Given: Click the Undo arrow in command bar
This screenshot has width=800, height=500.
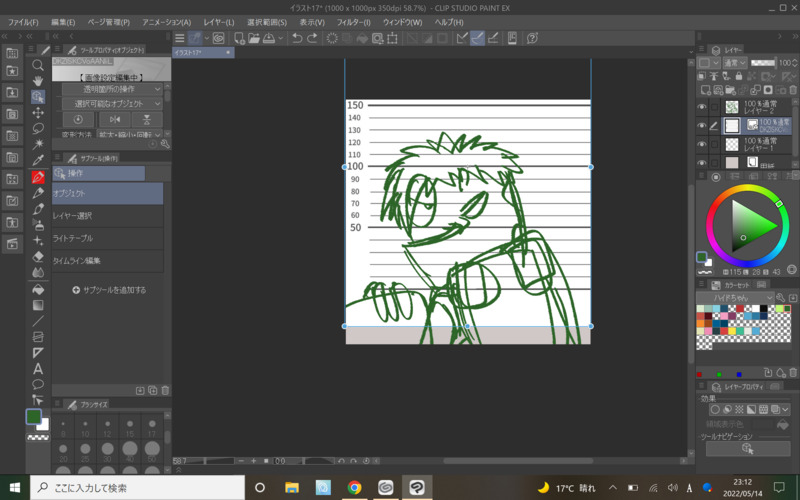Looking at the screenshot, I should (x=297, y=38).
